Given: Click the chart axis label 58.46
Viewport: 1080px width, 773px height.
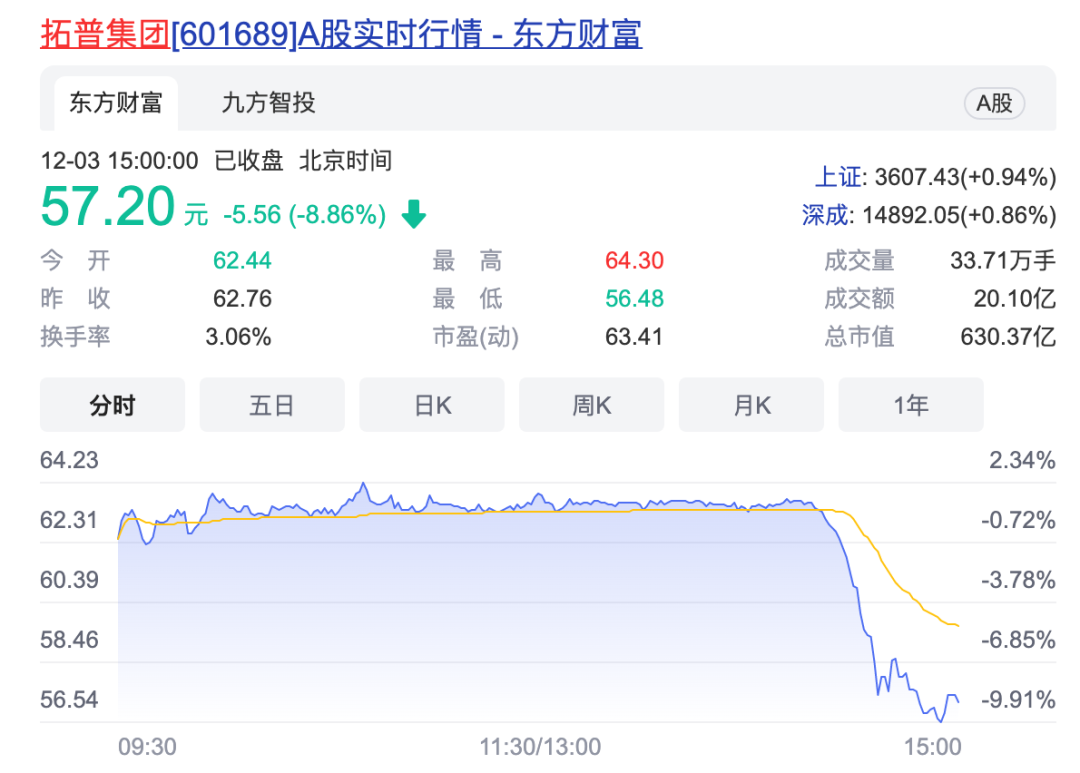Looking at the screenshot, I should (69, 639).
